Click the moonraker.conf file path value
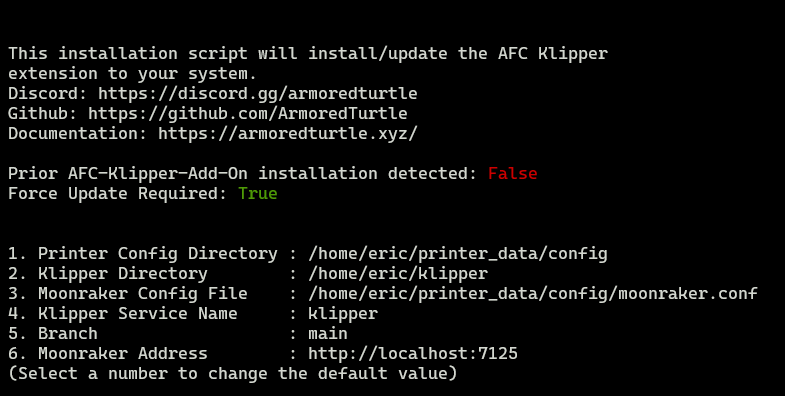This screenshot has width=785, height=396. point(533,293)
